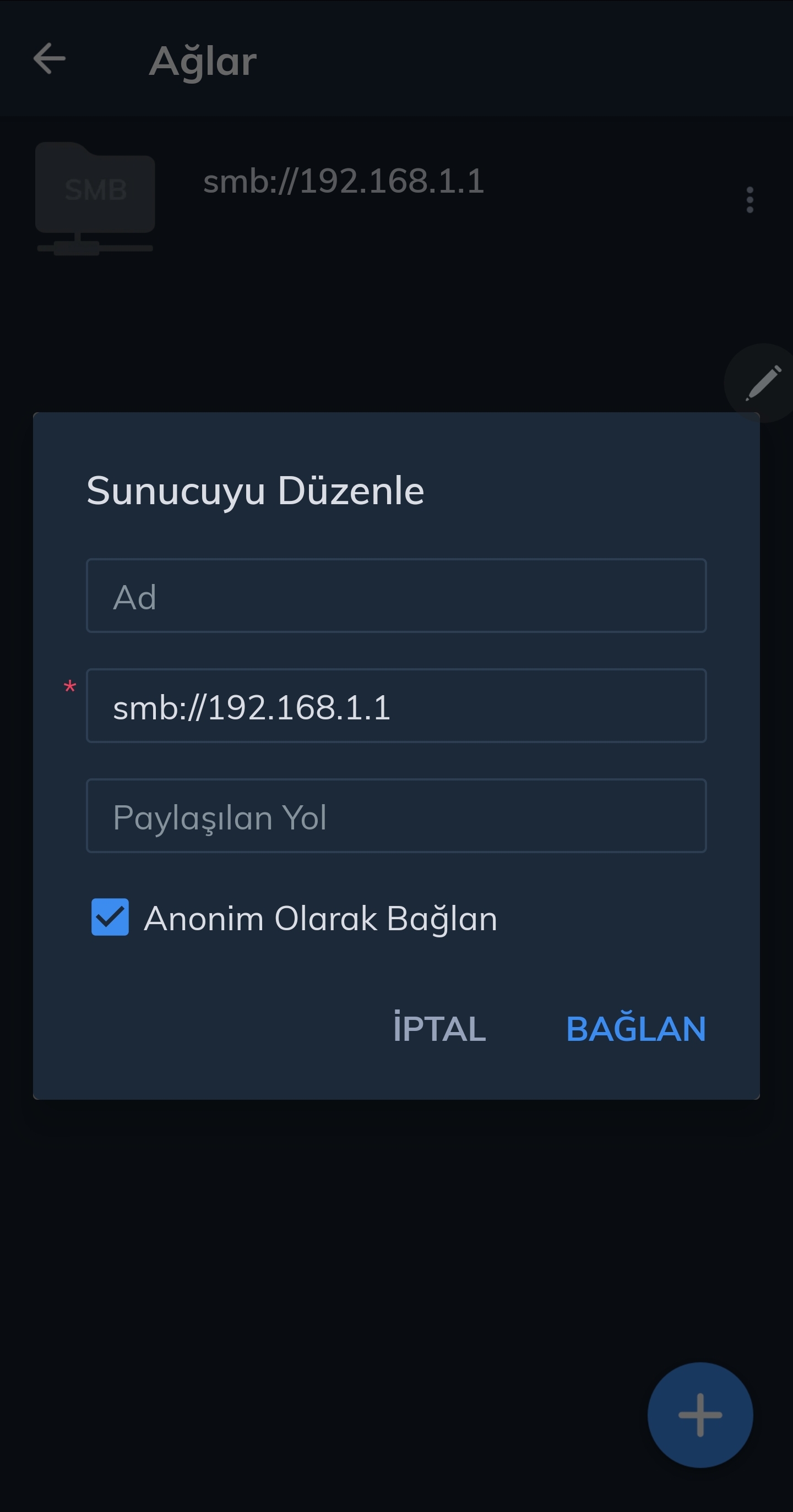Click the 'Anonim Olarak Bağlan' label

click(x=321, y=919)
